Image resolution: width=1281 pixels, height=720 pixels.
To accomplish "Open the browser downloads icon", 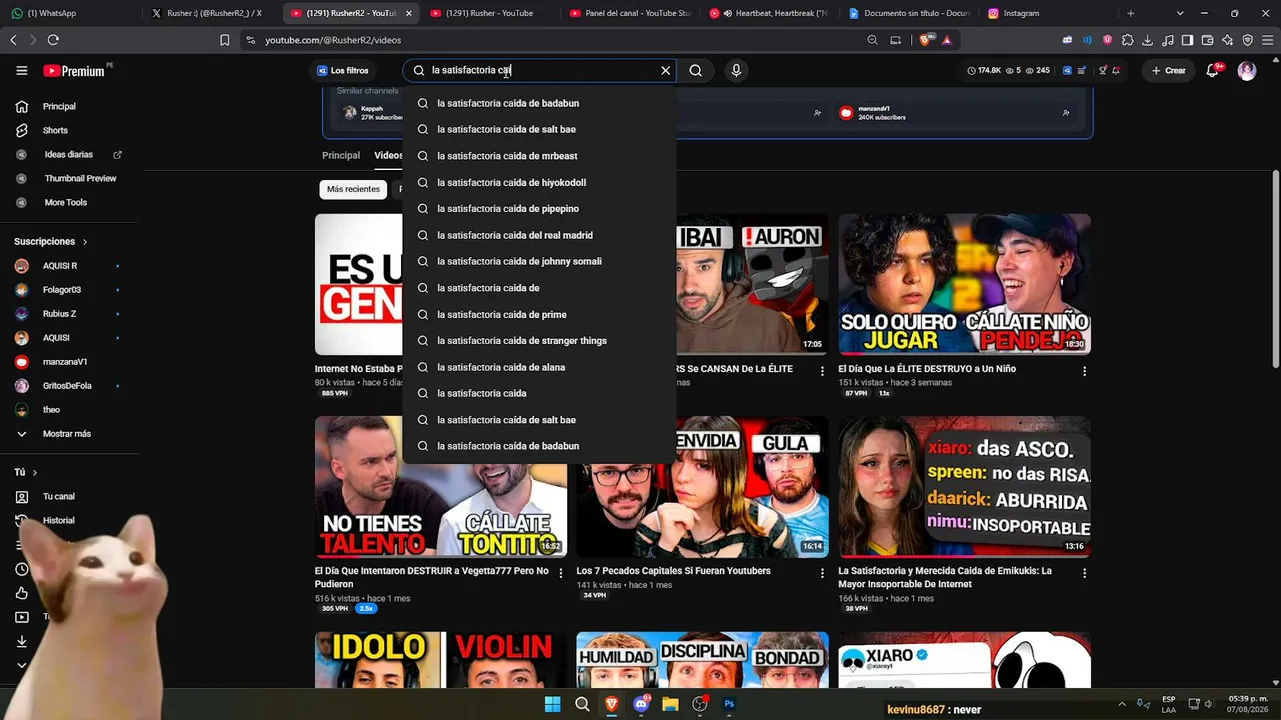I will [x=1147, y=40].
